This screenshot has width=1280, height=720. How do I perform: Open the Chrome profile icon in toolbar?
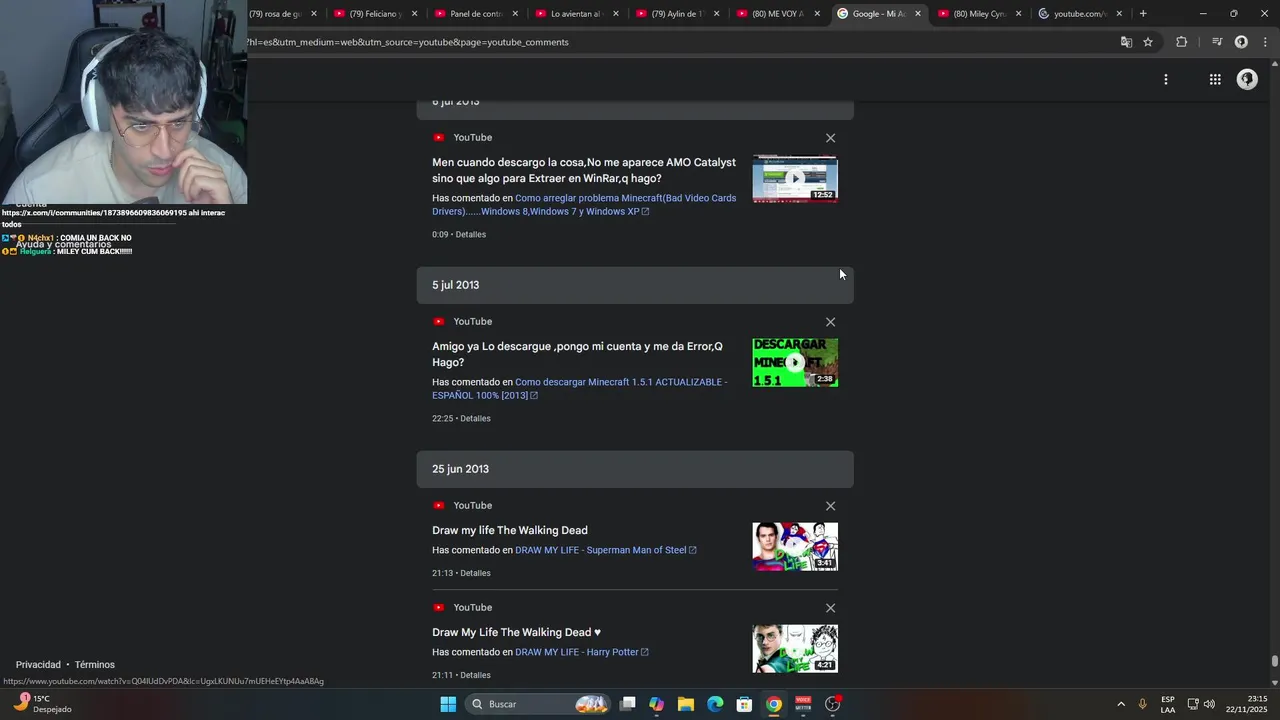(1241, 42)
